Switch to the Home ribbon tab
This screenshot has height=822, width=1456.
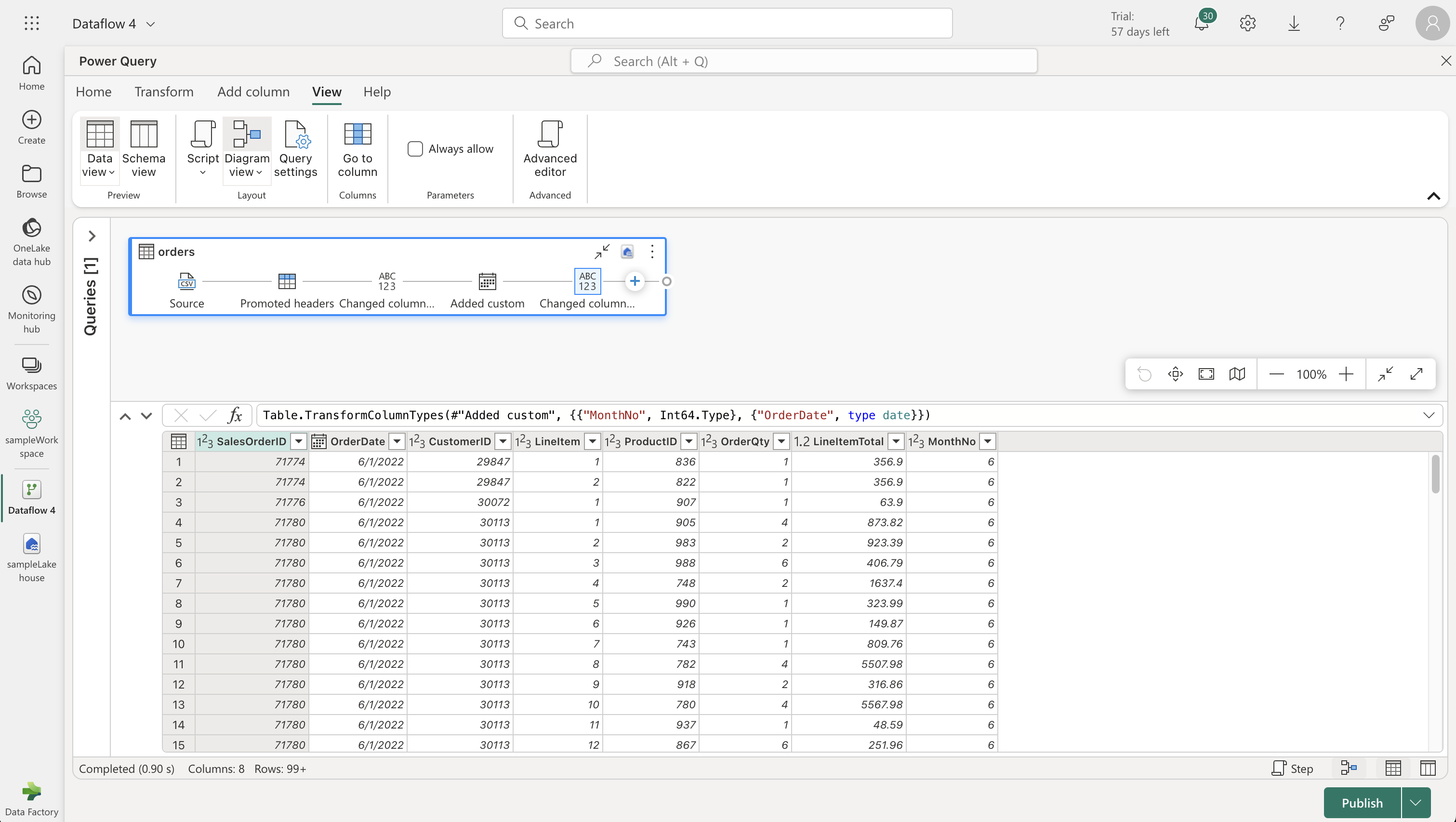click(x=94, y=92)
